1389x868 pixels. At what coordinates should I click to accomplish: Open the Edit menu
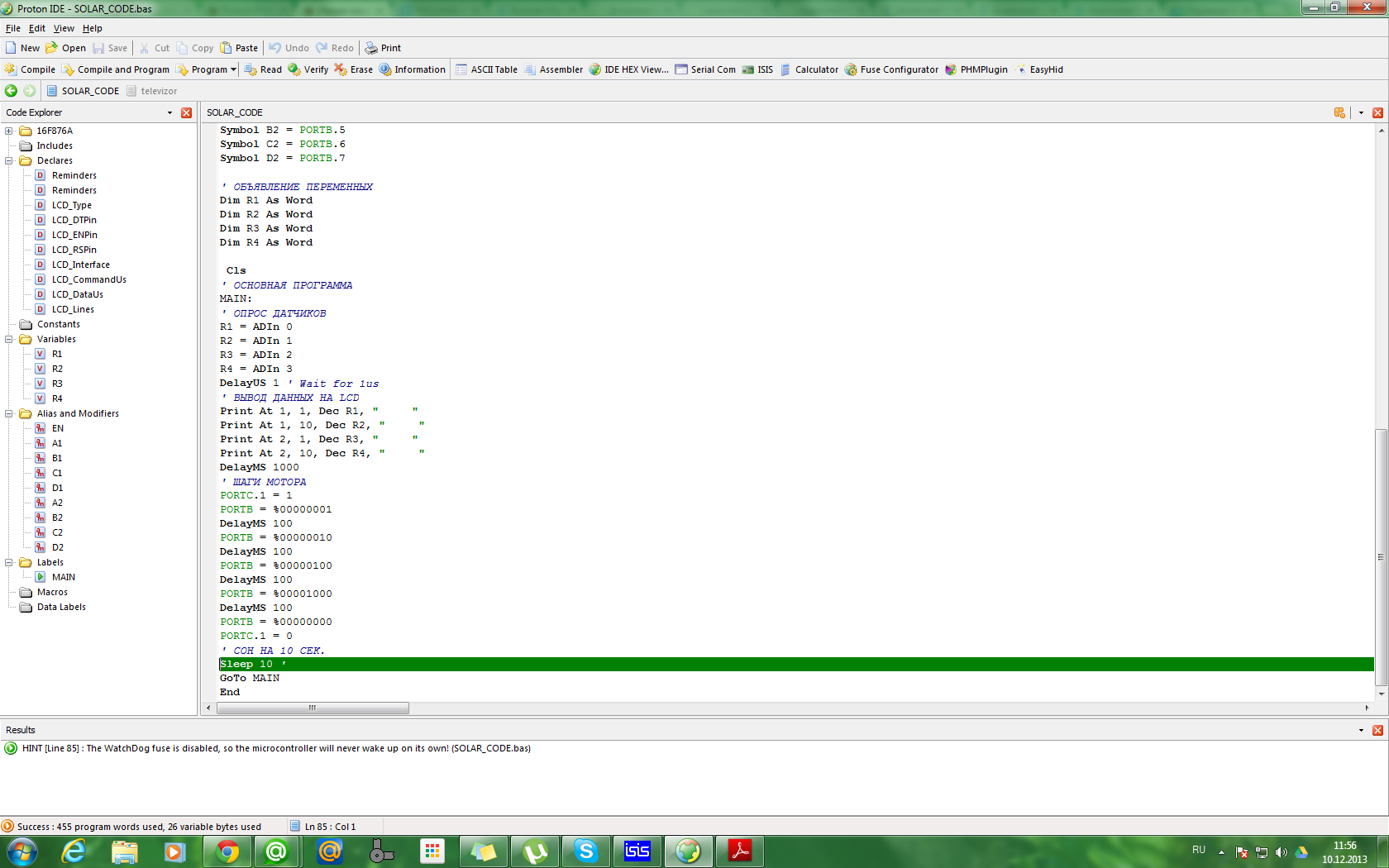click(37, 28)
